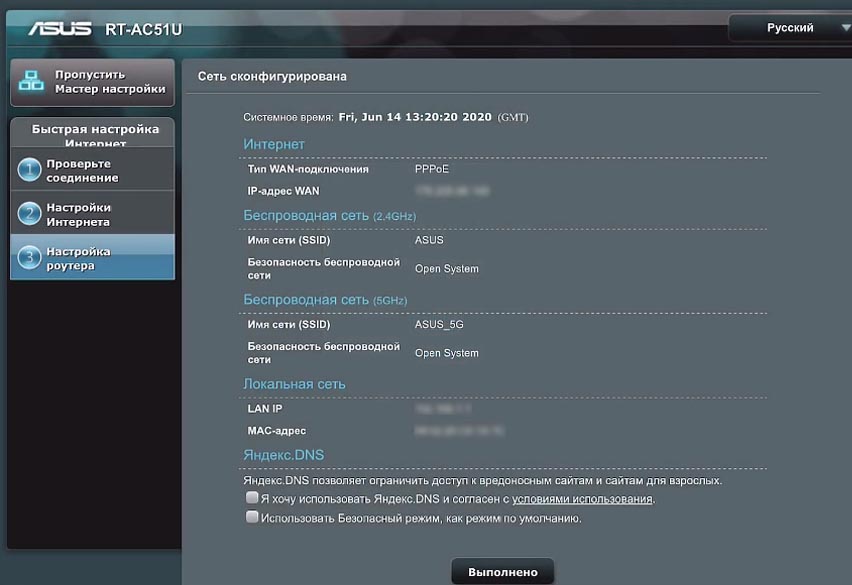The height and width of the screenshot is (585, 852).
Task: Open the Русский language dropdown
Action: [x=789, y=28]
